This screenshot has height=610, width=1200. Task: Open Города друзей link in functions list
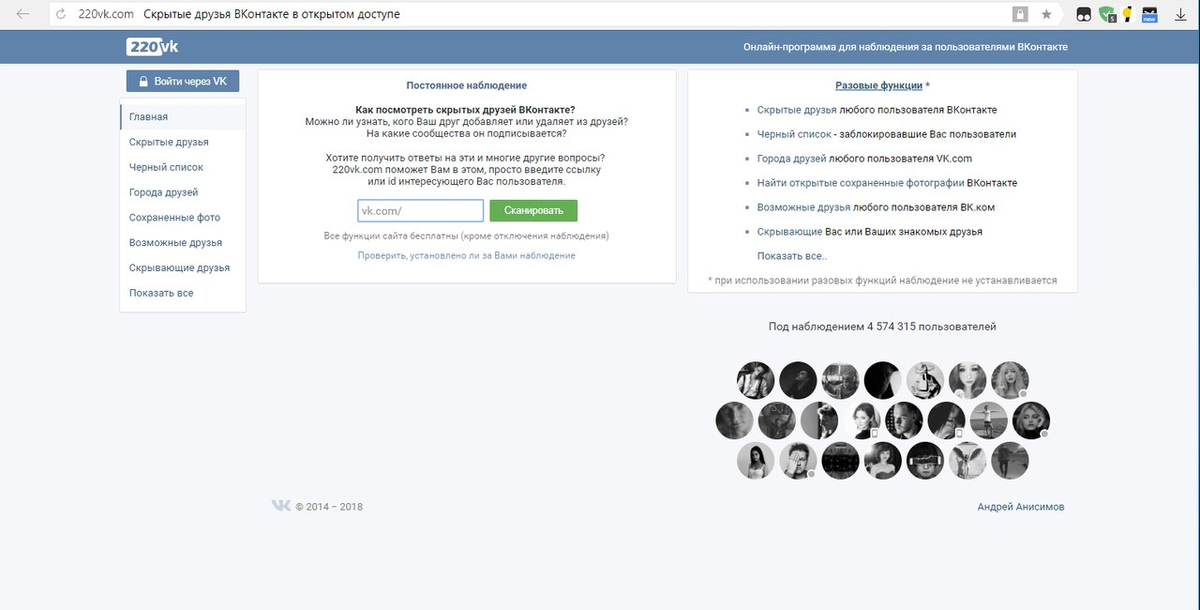(791, 158)
